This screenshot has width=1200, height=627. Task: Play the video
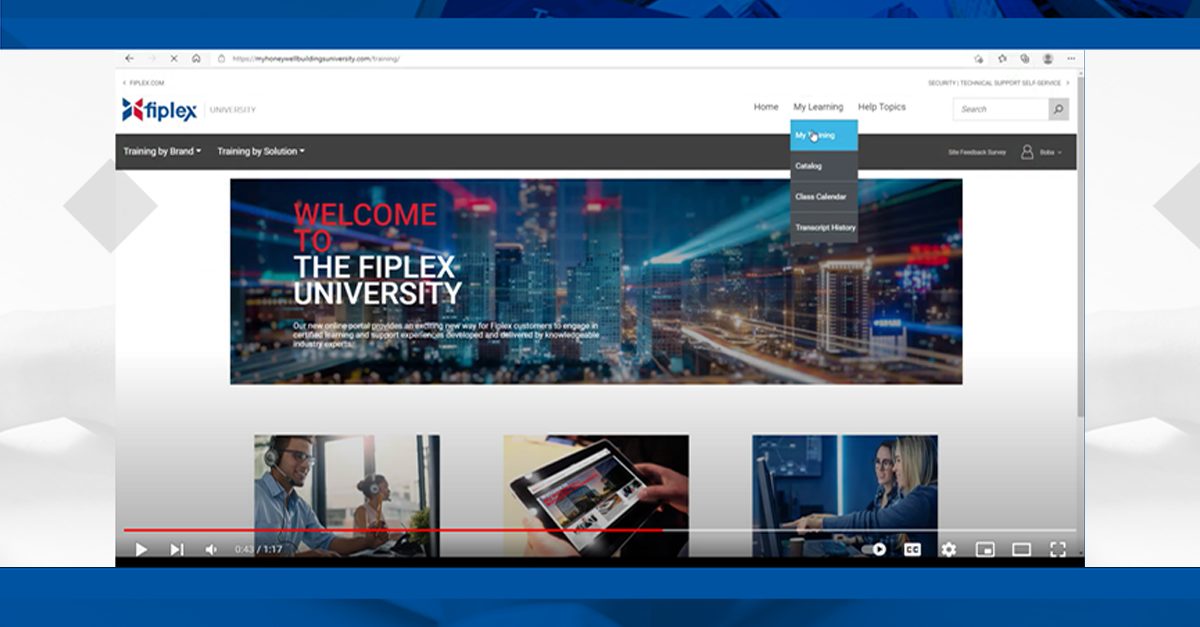click(141, 549)
